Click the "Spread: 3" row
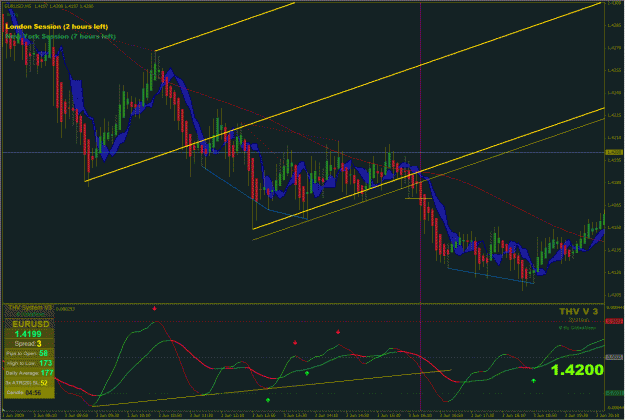The width and height of the screenshot is (625, 420). tap(29, 343)
